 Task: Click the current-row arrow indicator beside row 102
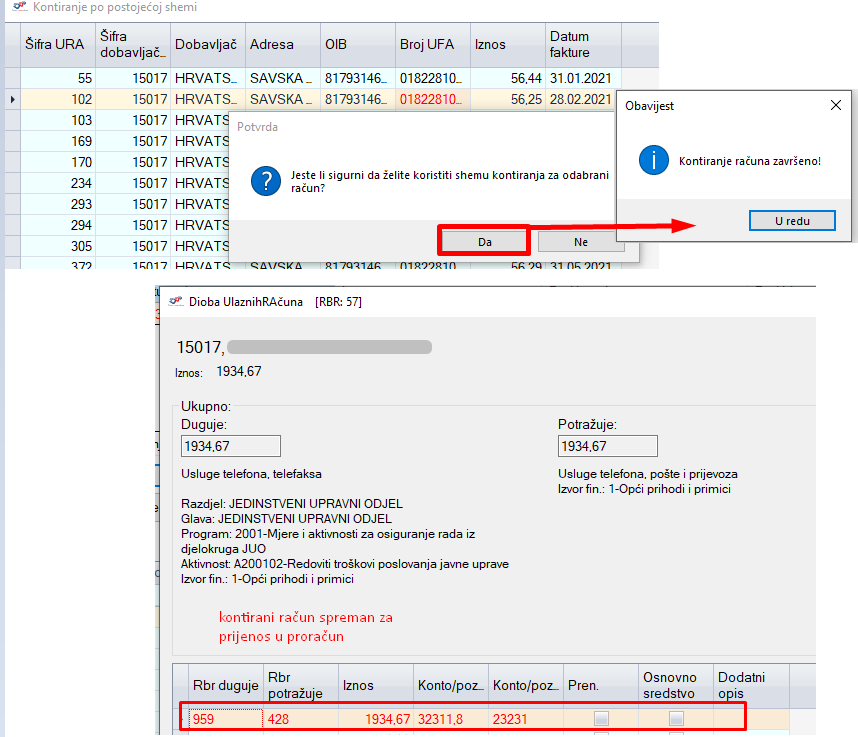(x=12, y=99)
